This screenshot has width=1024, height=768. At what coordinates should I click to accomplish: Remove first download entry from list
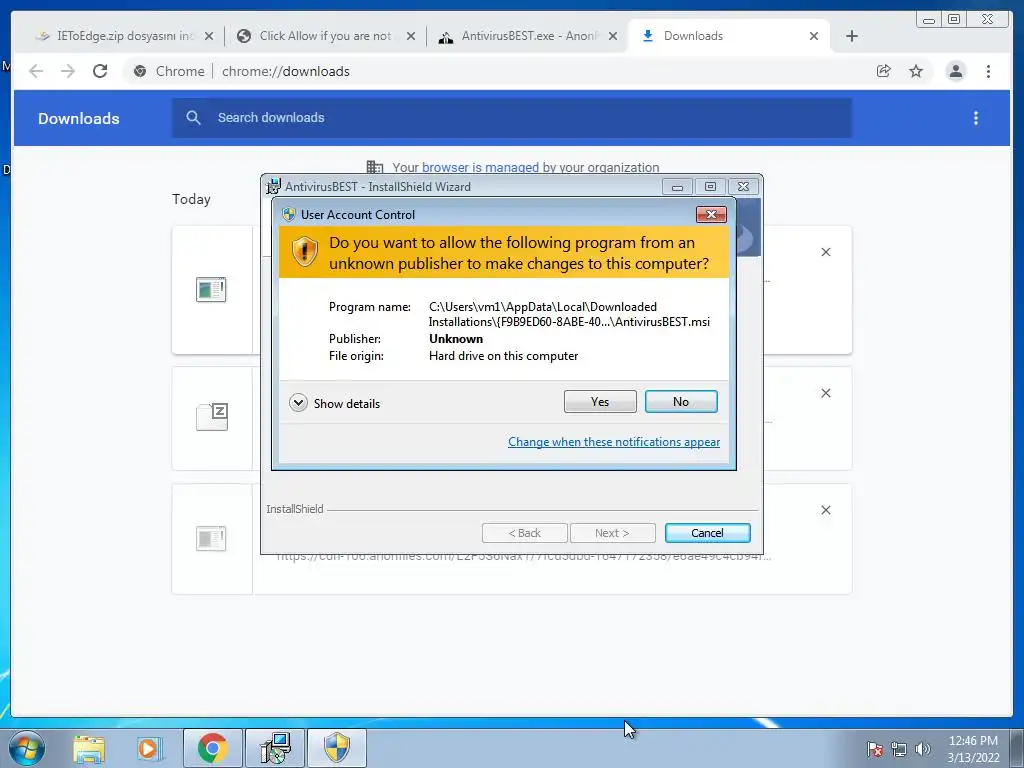coord(825,252)
